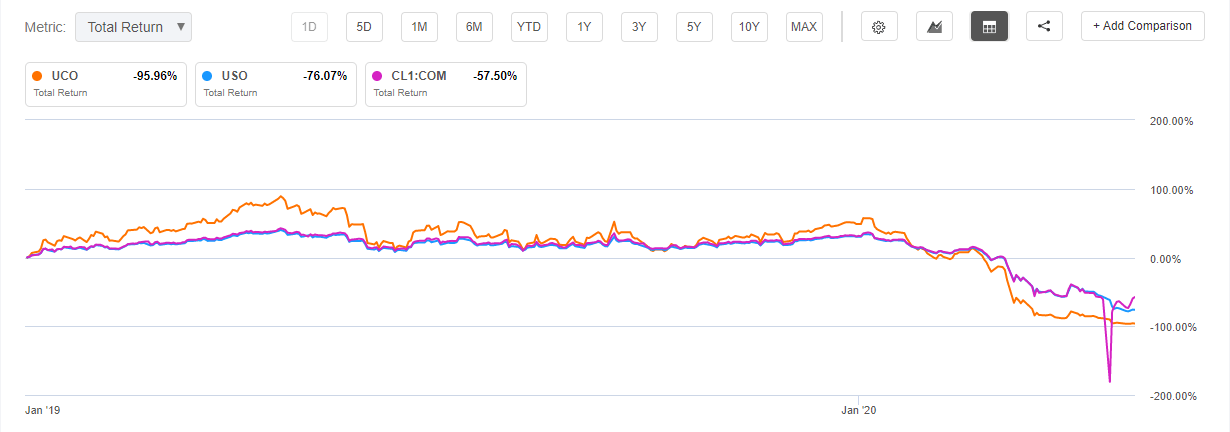Show the MAX time range
Image resolution: width=1230 pixels, height=432 pixels.
tap(804, 27)
